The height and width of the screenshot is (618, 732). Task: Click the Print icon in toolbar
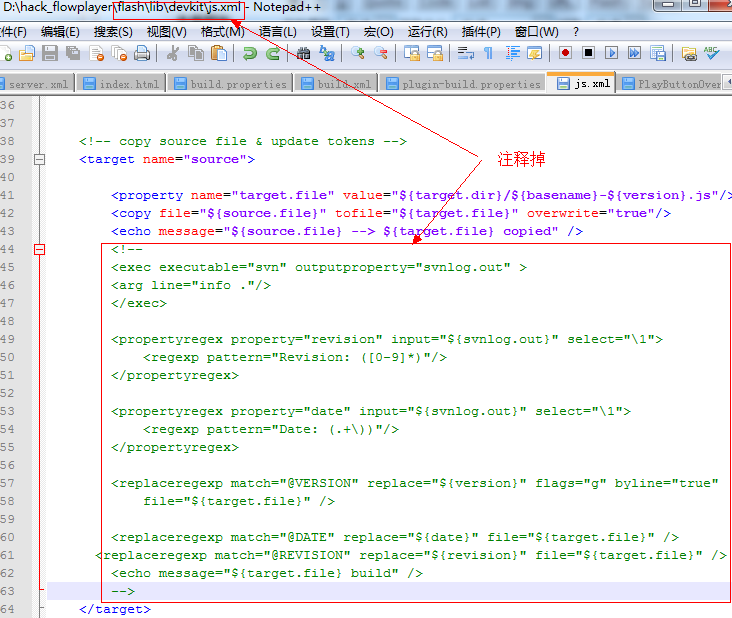point(142,53)
